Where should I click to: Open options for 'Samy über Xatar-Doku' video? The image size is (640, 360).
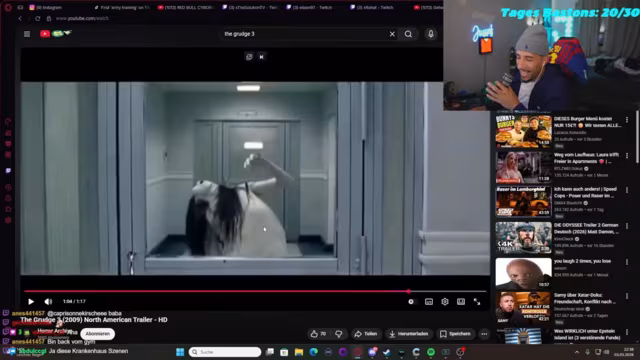pyautogui.click(x=627, y=296)
